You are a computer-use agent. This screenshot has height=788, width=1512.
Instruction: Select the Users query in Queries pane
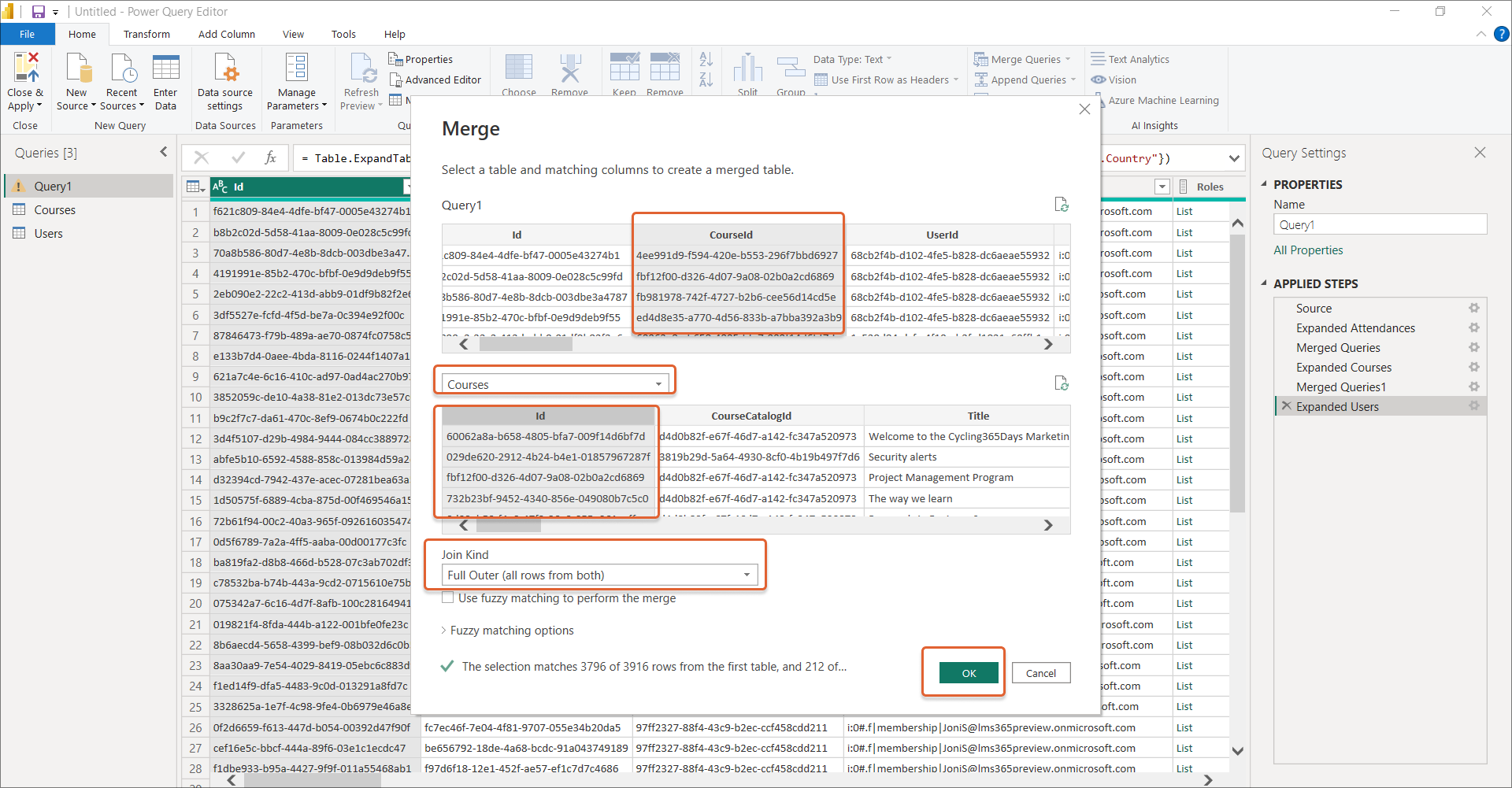coord(48,234)
